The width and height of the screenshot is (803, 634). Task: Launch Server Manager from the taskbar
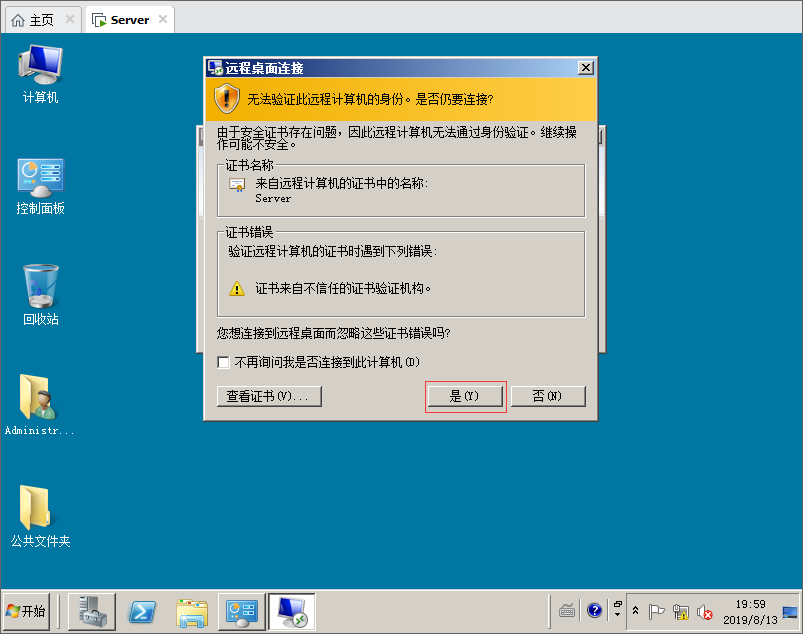[92, 611]
